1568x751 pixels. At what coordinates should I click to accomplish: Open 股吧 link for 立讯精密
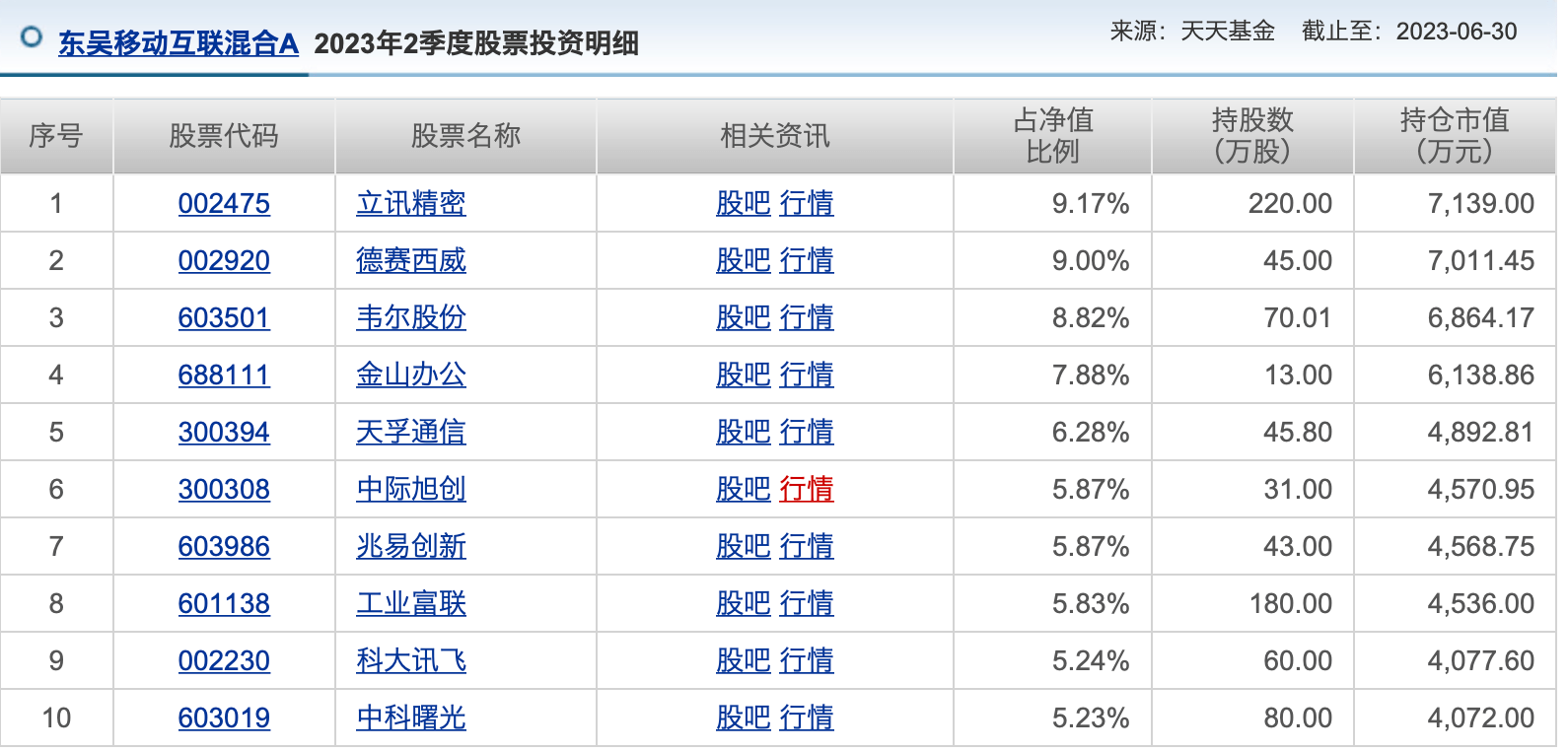(x=744, y=204)
